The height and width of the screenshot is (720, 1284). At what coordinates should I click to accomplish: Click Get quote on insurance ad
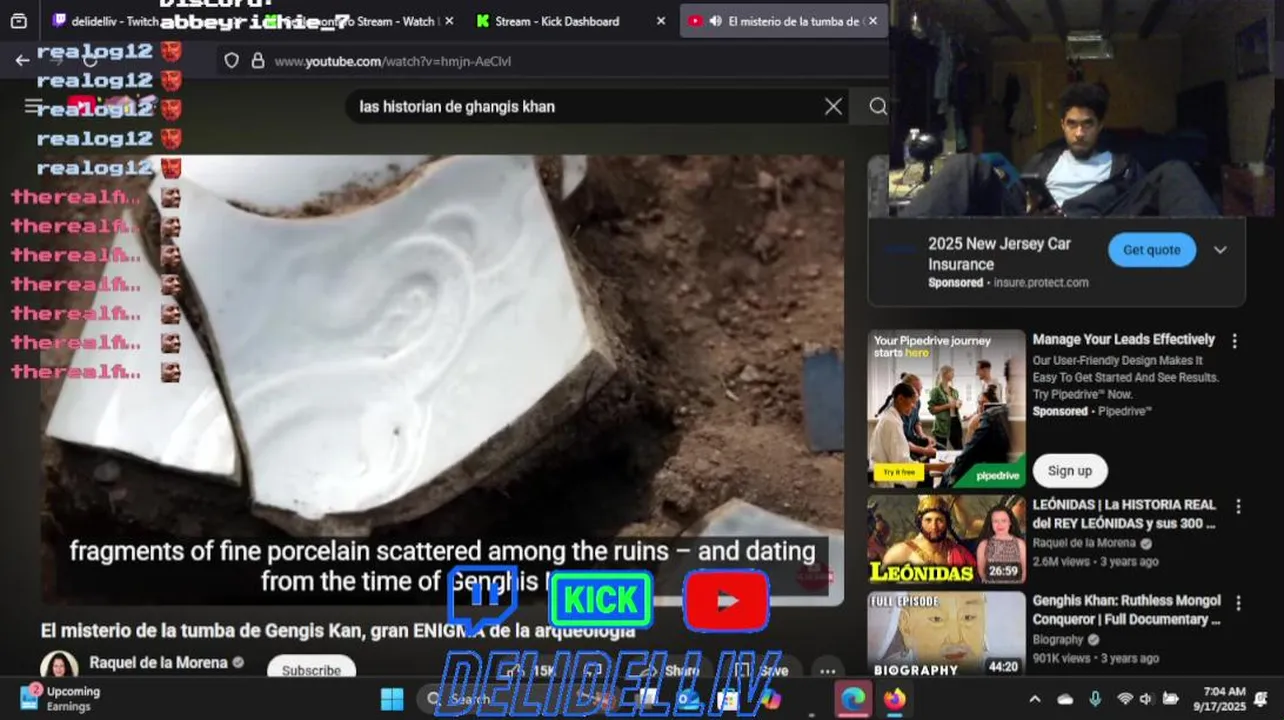1152,250
